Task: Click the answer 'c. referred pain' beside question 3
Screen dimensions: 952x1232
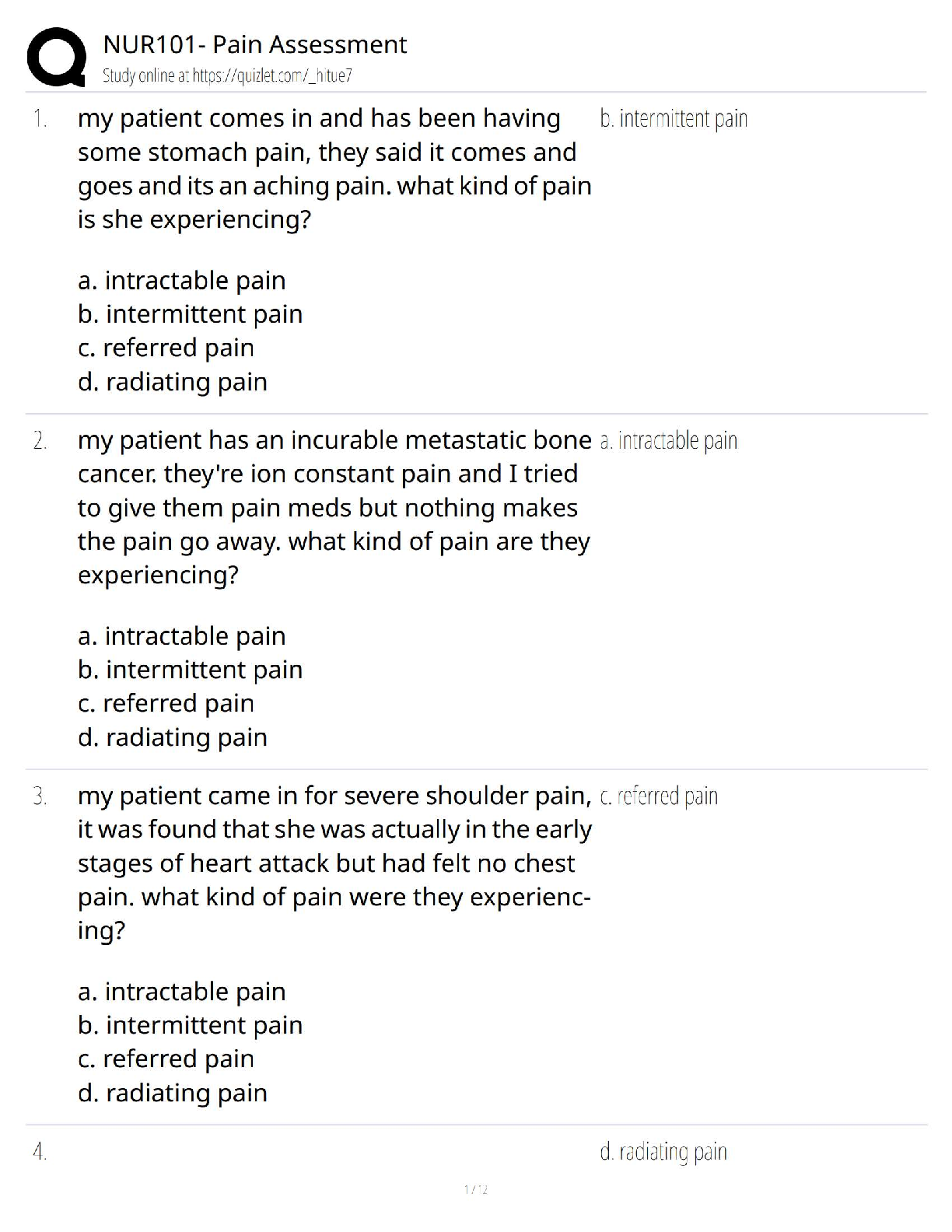Action: [659, 796]
